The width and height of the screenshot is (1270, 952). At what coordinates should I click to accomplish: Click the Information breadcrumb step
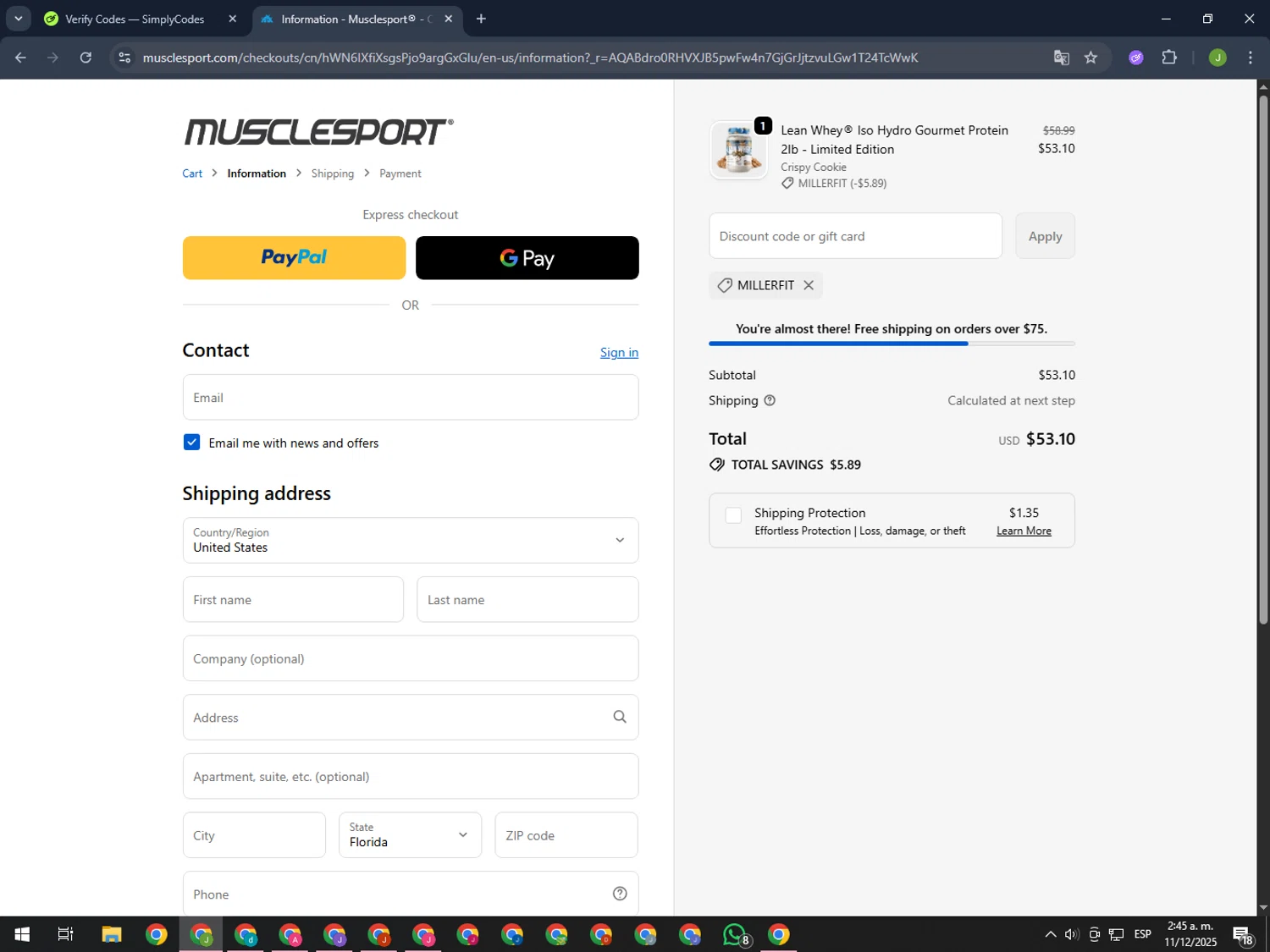(x=257, y=173)
